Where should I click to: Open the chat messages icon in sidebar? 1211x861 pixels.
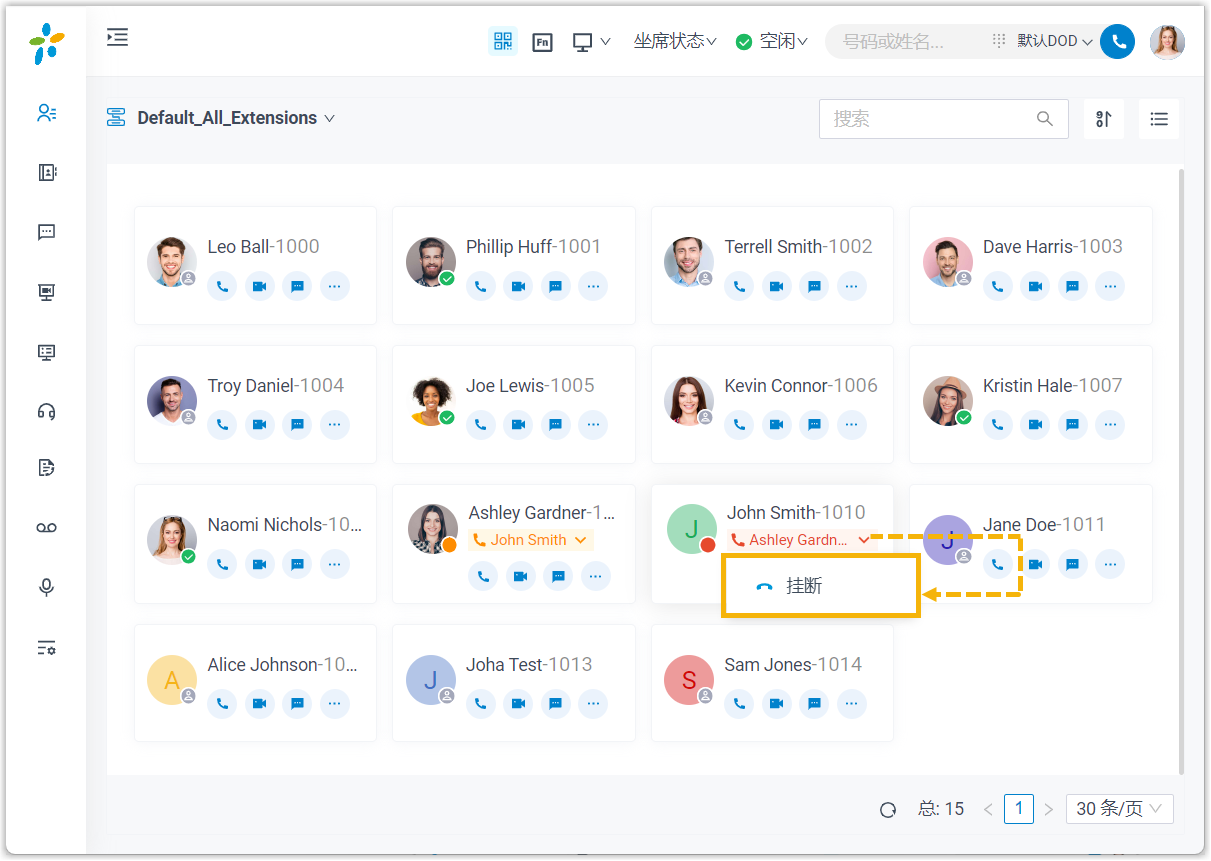46,233
